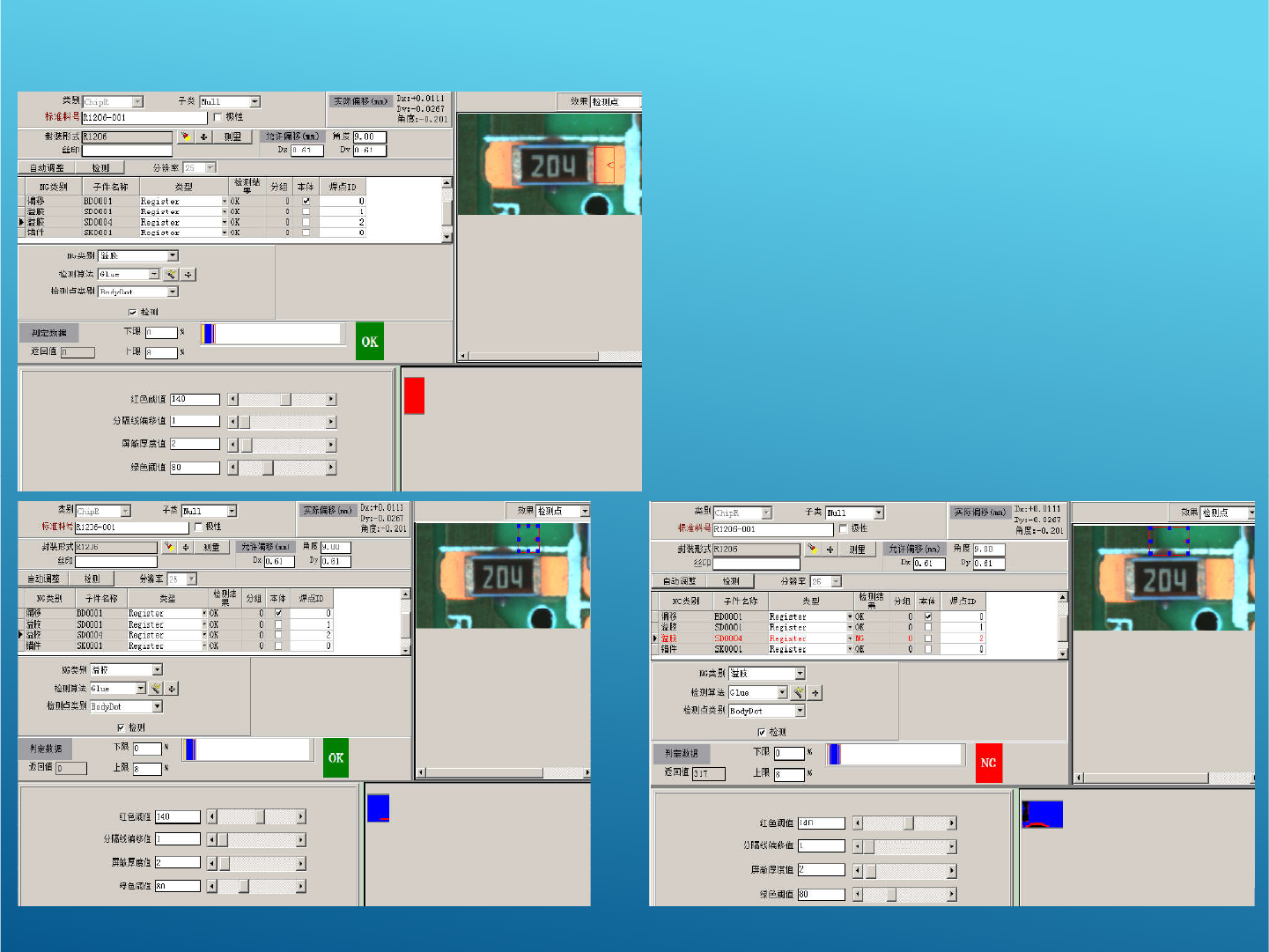This screenshot has height=952, width=1269.
Task: Open the 子类 Null dropdown in top-left panel
Action: click(x=255, y=102)
